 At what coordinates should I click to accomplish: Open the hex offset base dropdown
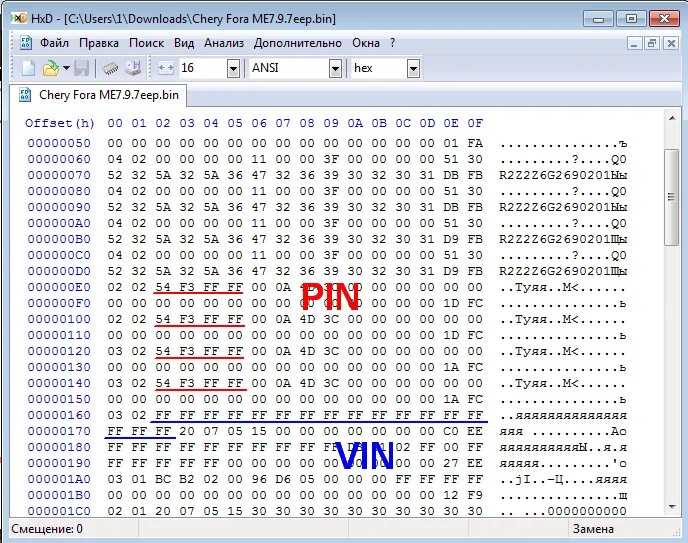(413, 68)
